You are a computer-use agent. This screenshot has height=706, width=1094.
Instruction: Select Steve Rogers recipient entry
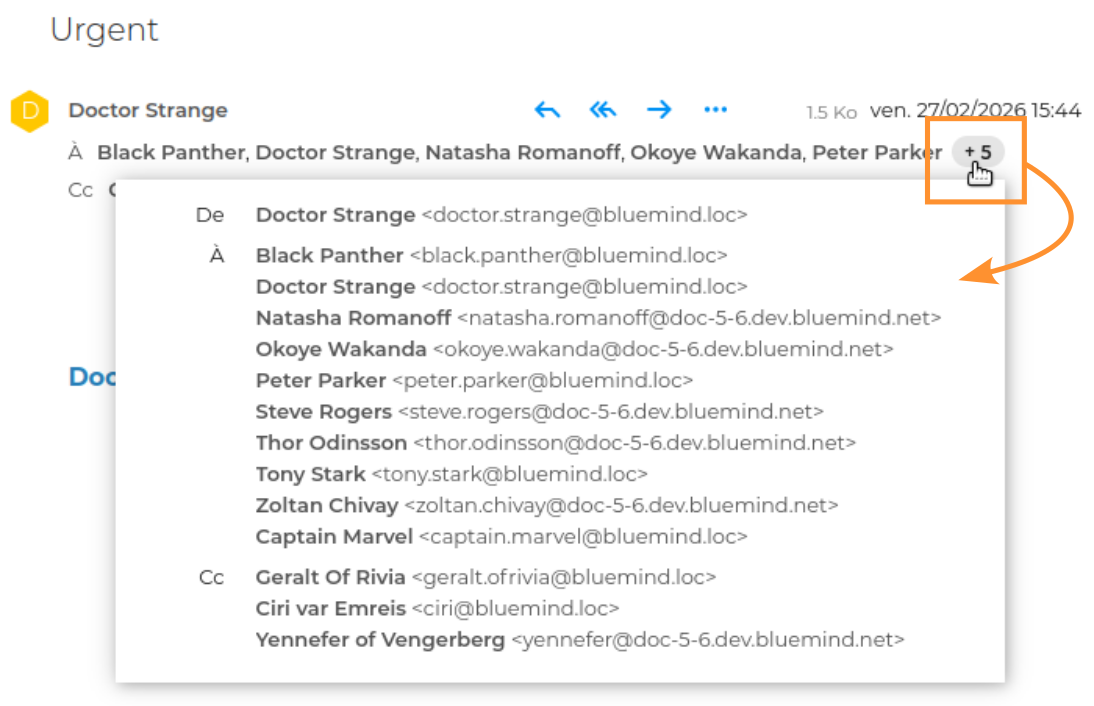click(324, 411)
